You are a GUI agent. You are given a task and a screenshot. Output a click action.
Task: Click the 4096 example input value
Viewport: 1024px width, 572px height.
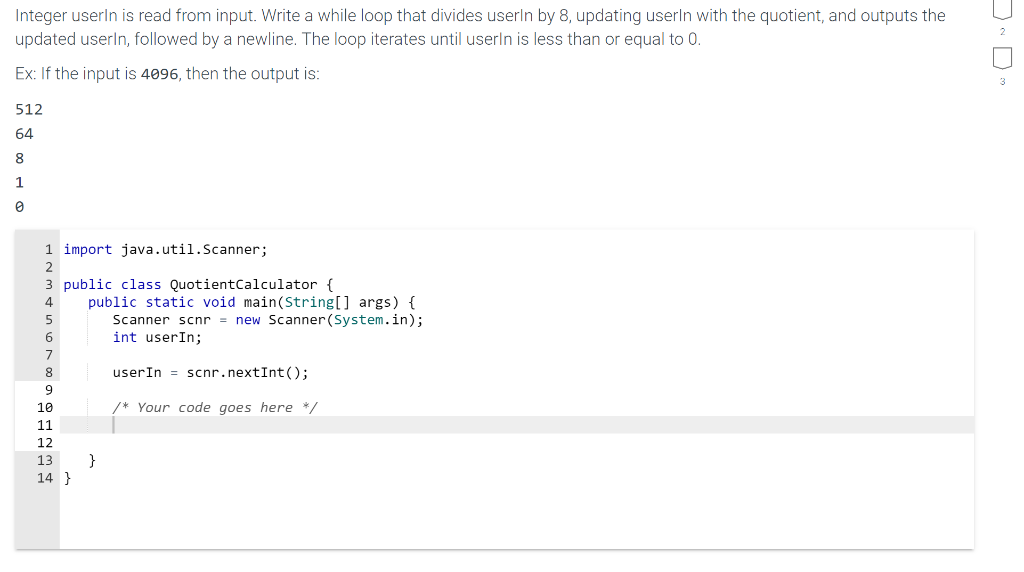pyautogui.click(x=159, y=74)
